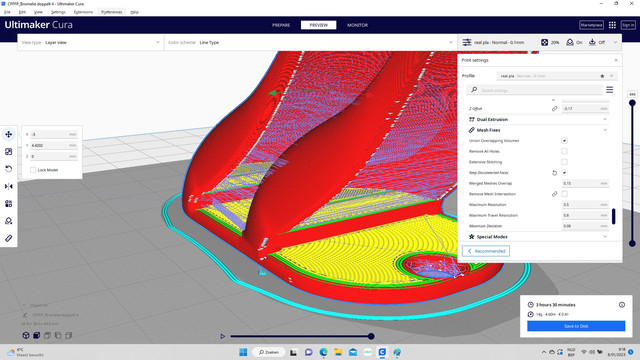Image resolution: width=640 pixels, height=360 pixels.
Task: Open the Preferences menu
Action: point(111,12)
